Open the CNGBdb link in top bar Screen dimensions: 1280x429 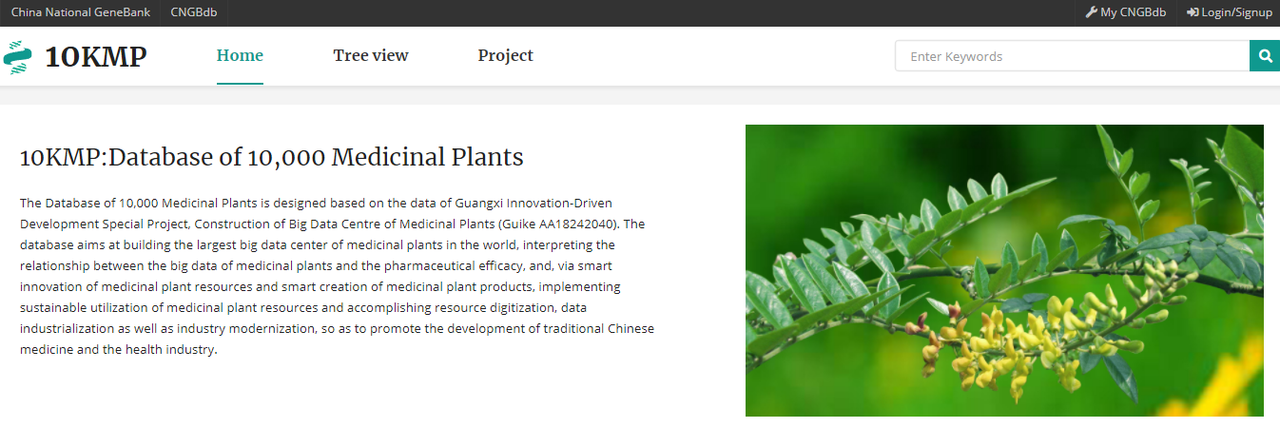194,13
